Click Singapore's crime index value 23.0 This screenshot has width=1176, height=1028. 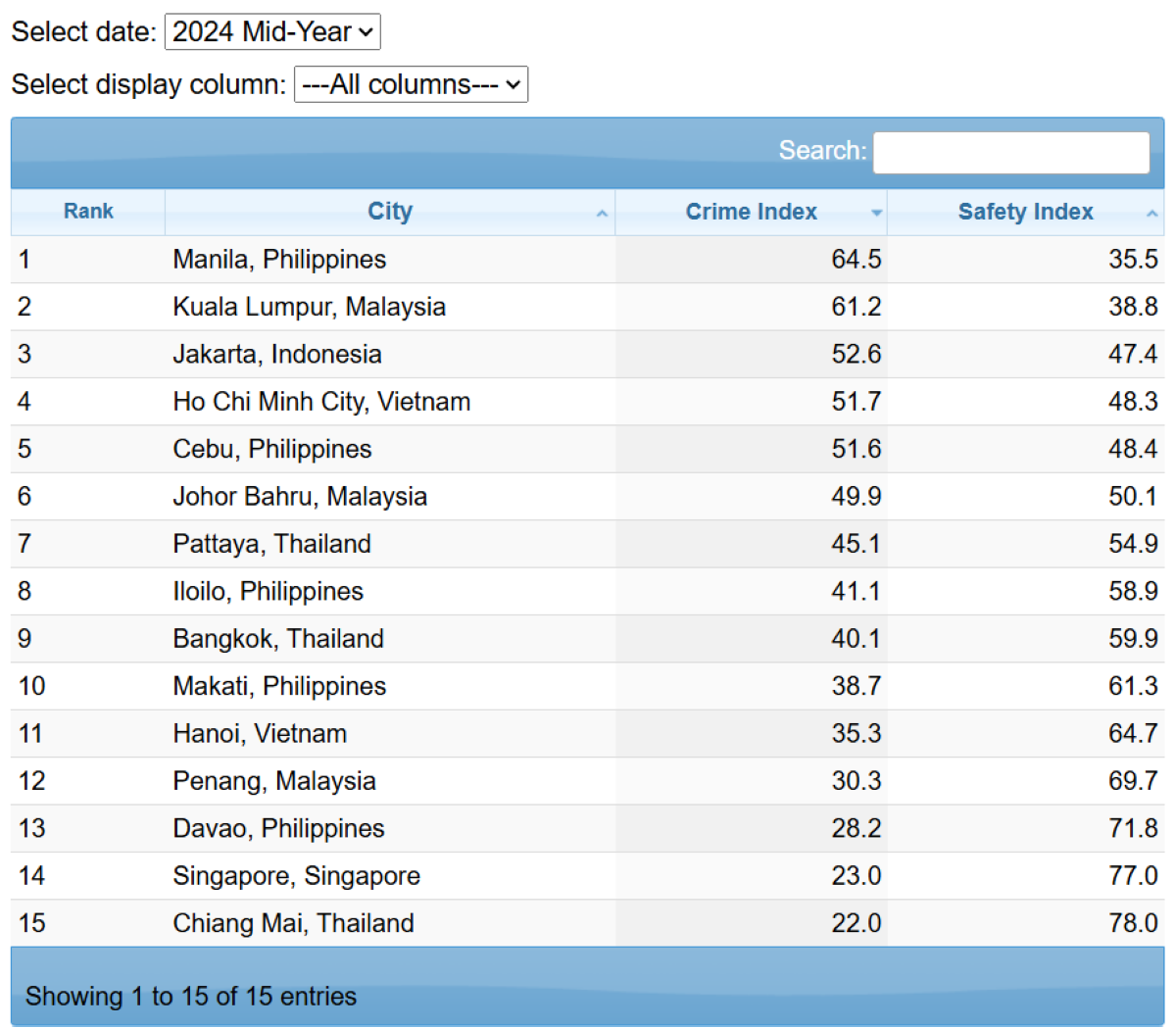tap(856, 875)
